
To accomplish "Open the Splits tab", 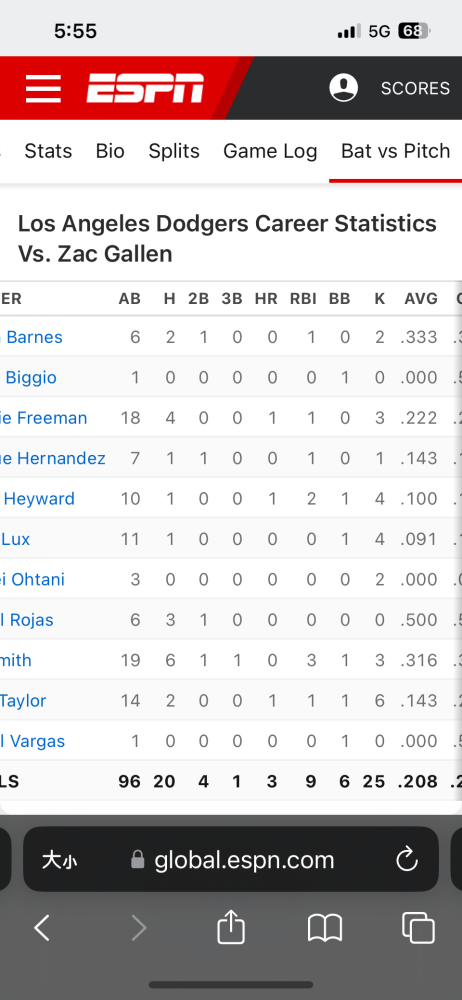I will tap(174, 151).
